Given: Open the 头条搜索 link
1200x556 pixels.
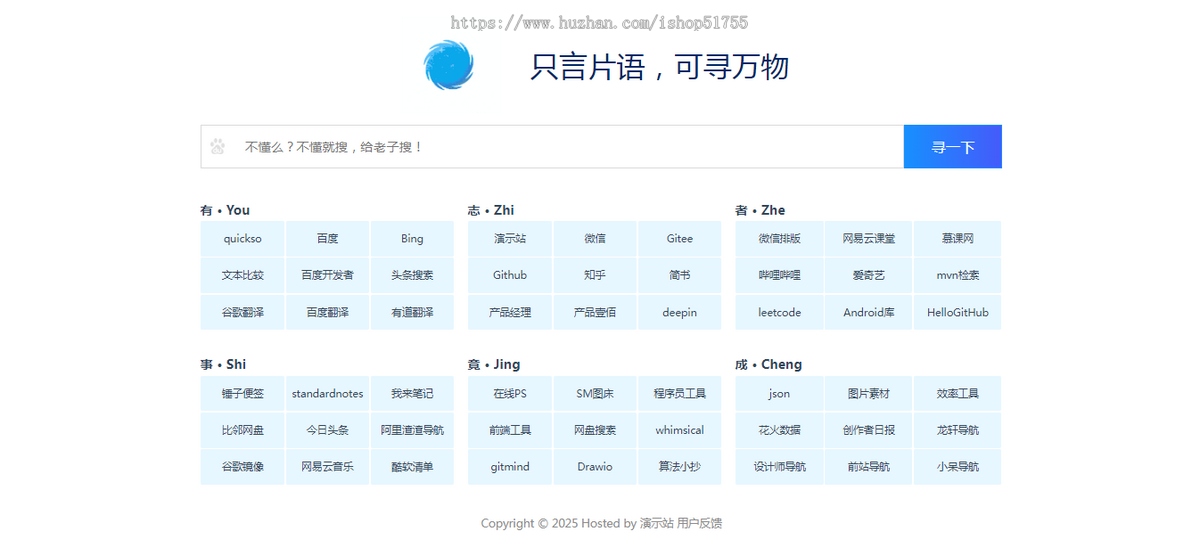Looking at the screenshot, I should click(412, 275).
